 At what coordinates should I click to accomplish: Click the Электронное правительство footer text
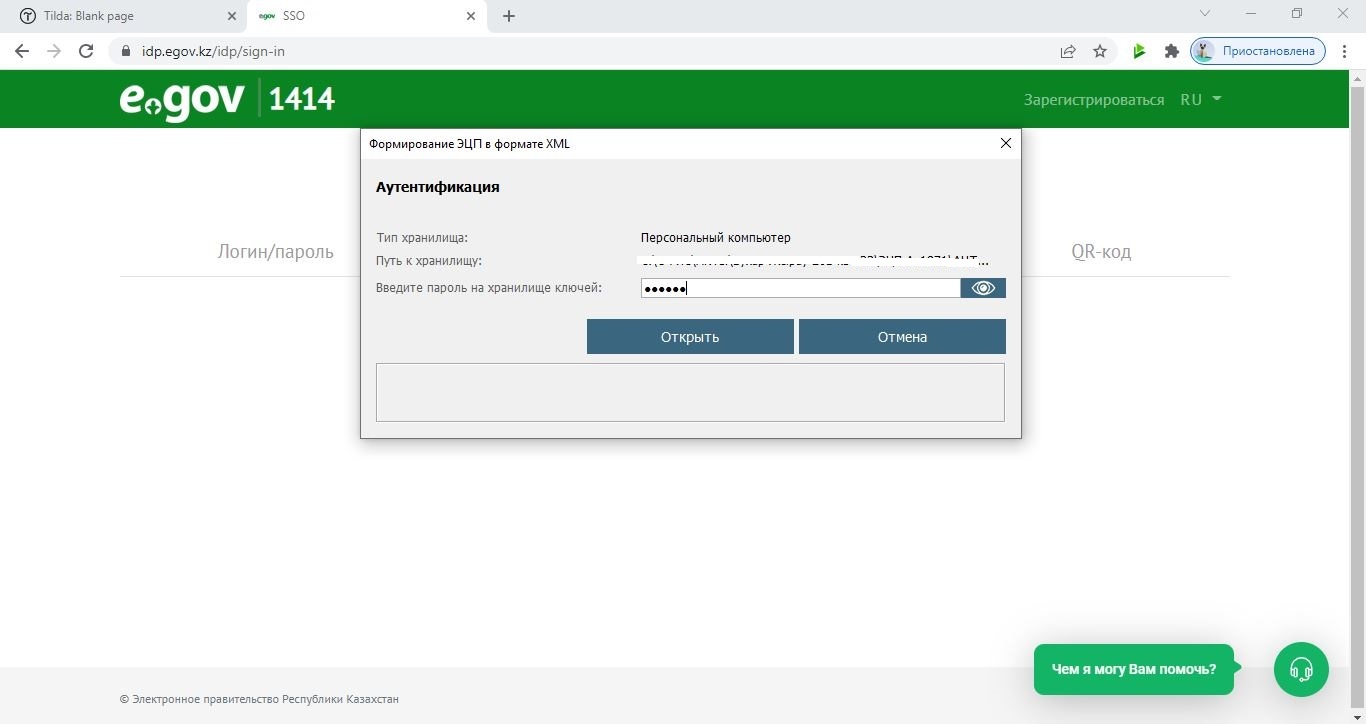pyautogui.click(x=259, y=699)
